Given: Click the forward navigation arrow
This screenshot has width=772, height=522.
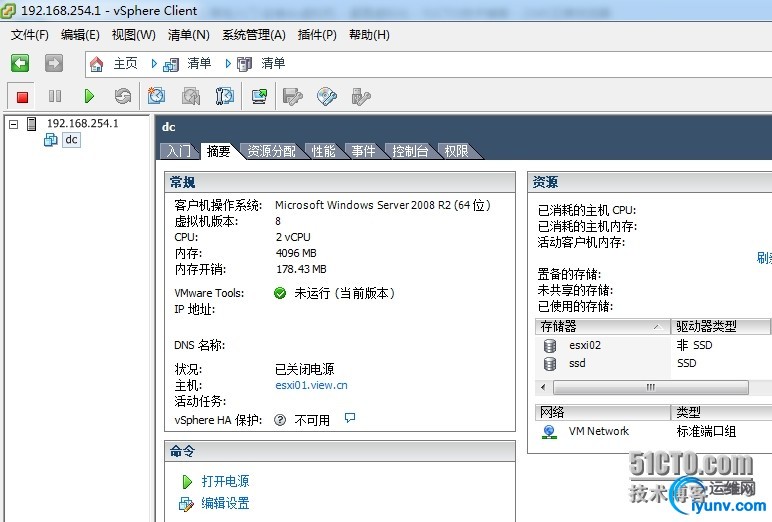Looking at the screenshot, I should click(54, 64).
